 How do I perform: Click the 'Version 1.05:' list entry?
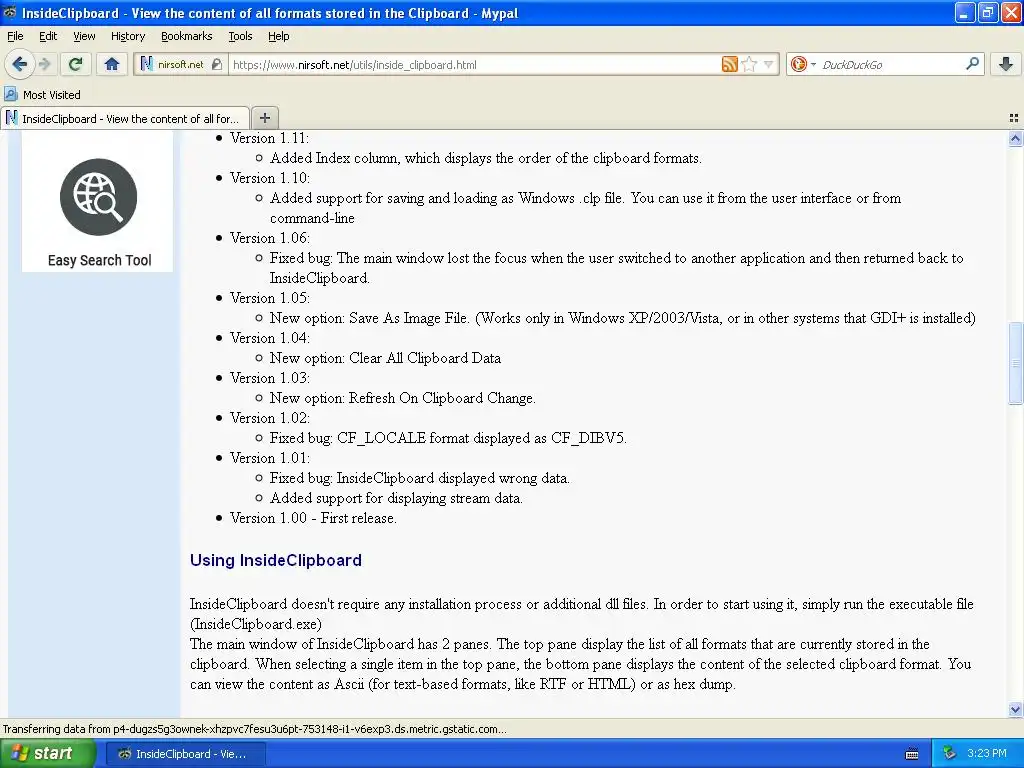coord(269,298)
